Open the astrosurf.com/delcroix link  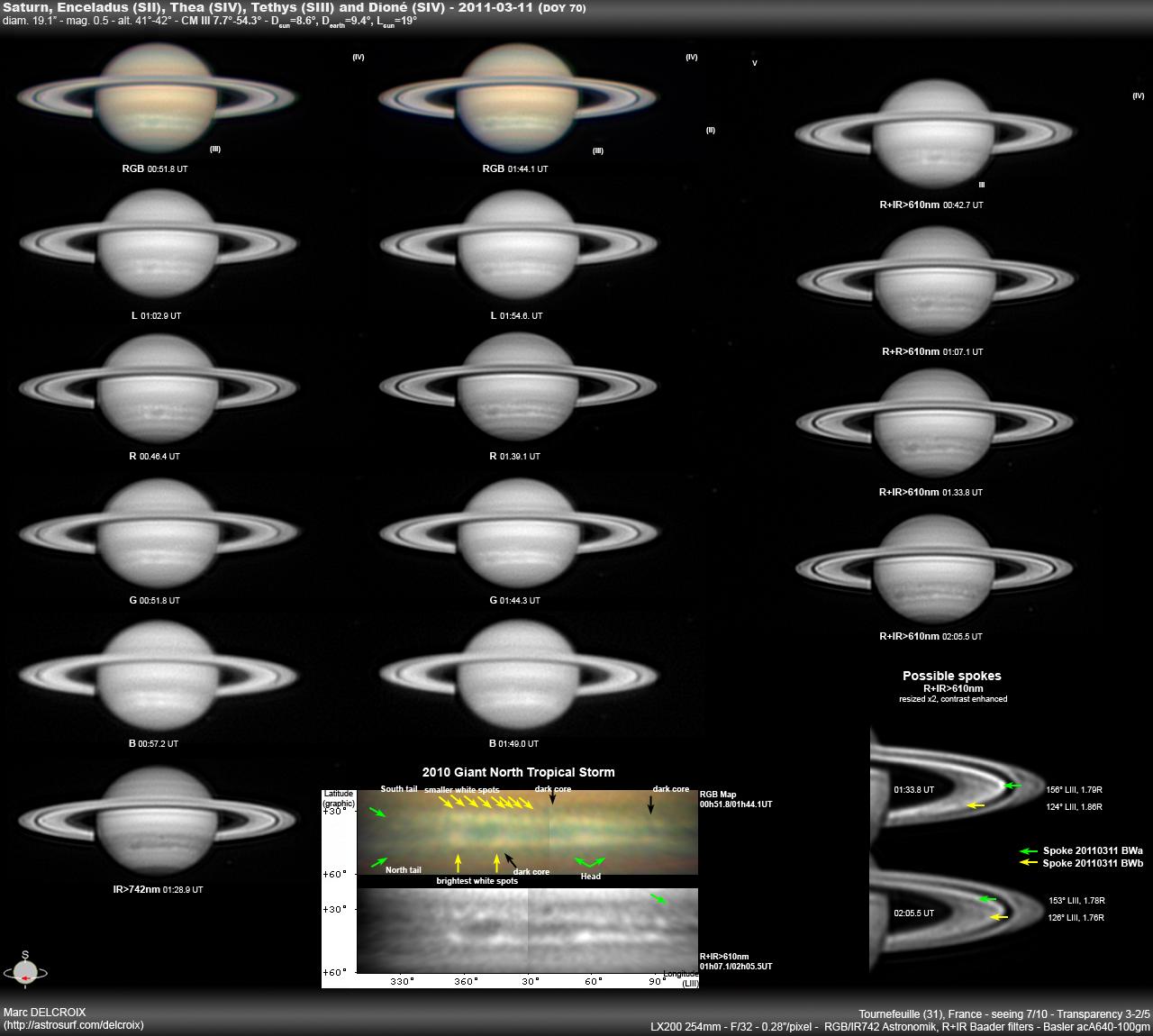click(x=74, y=1025)
